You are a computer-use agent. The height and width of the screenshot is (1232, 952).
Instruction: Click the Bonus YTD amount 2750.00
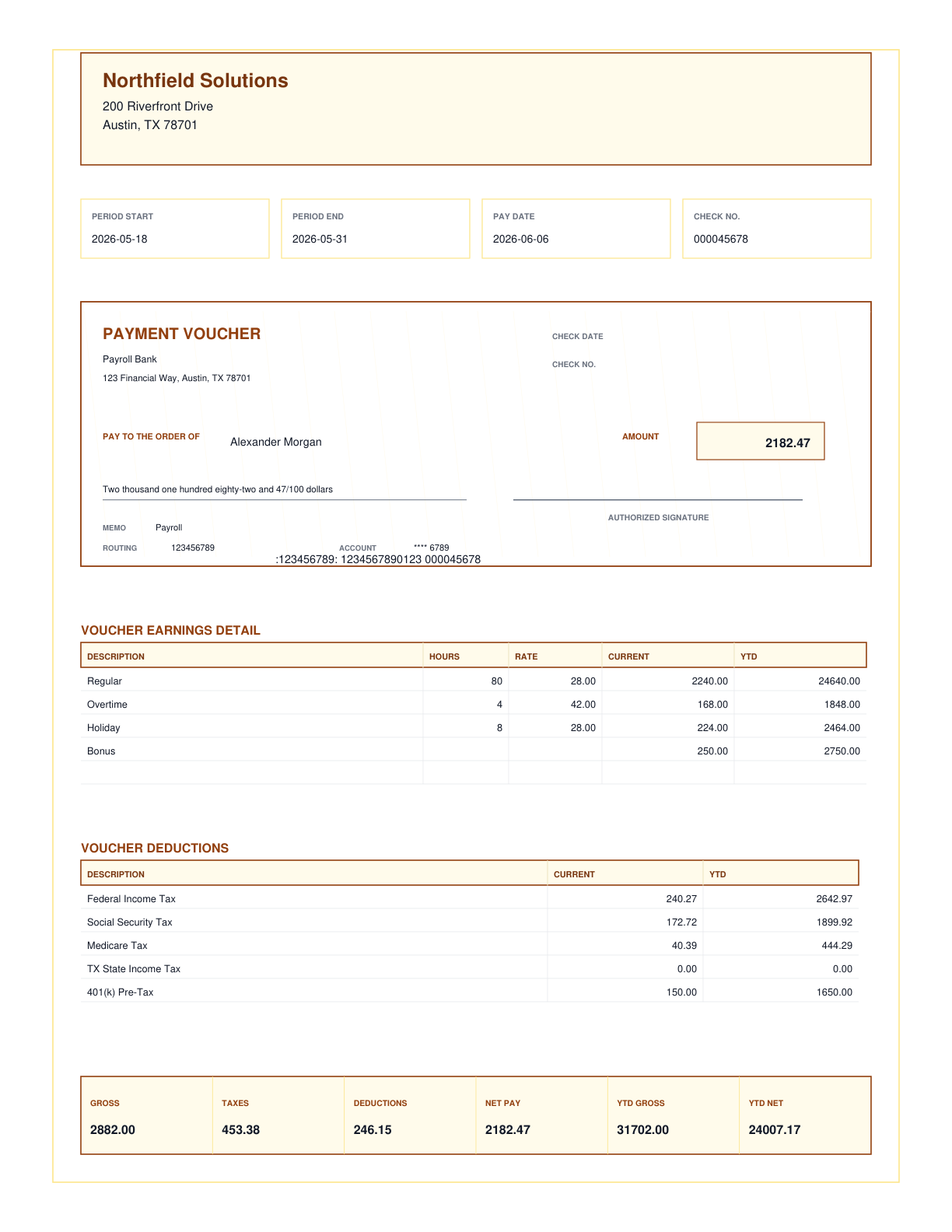pyautogui.click(x=842, y=751)
